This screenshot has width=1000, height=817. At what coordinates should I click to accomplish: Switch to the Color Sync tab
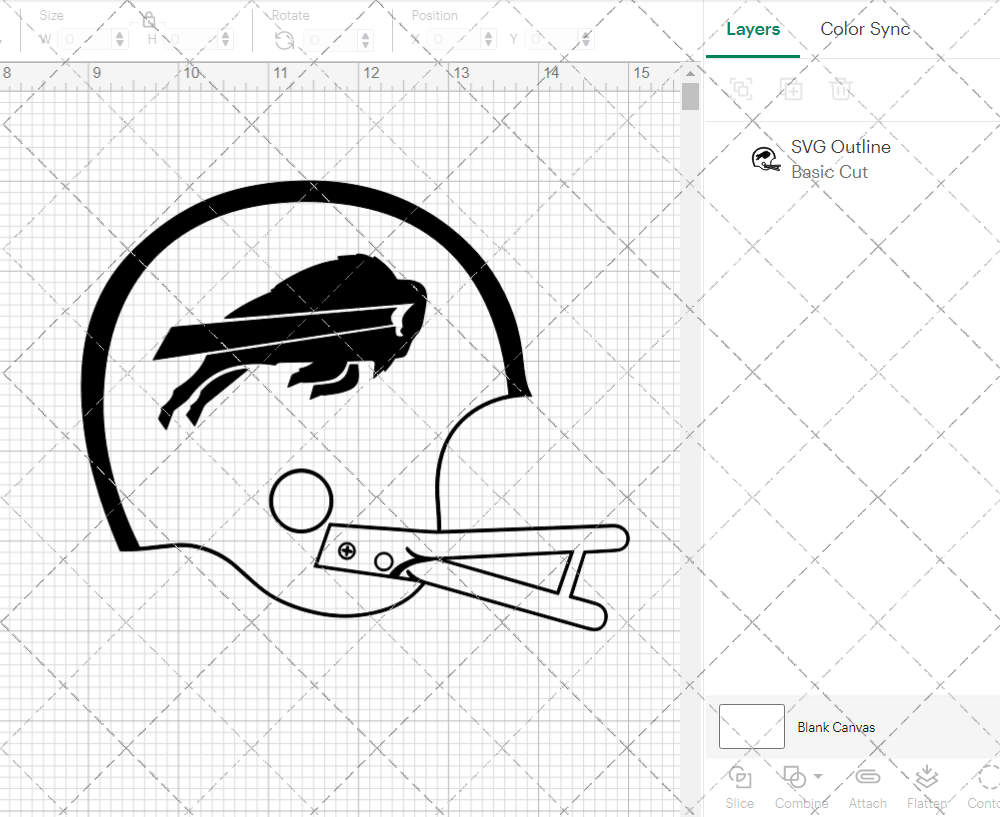pyautogui.click(x=865, y=29)
